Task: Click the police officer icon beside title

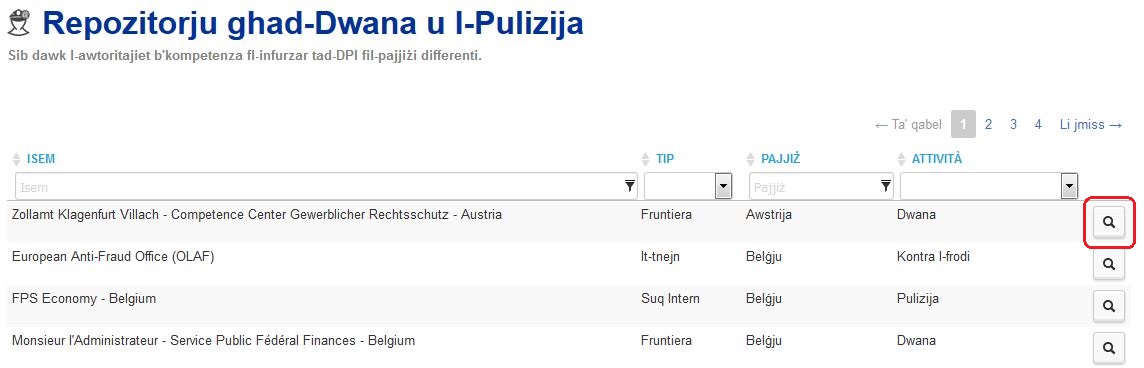Action: pos(20,24)
